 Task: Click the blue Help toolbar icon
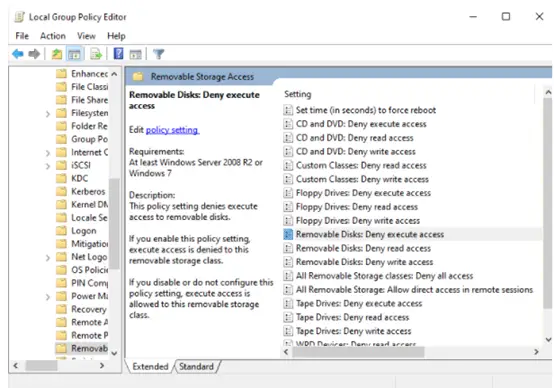click(118, 54)
